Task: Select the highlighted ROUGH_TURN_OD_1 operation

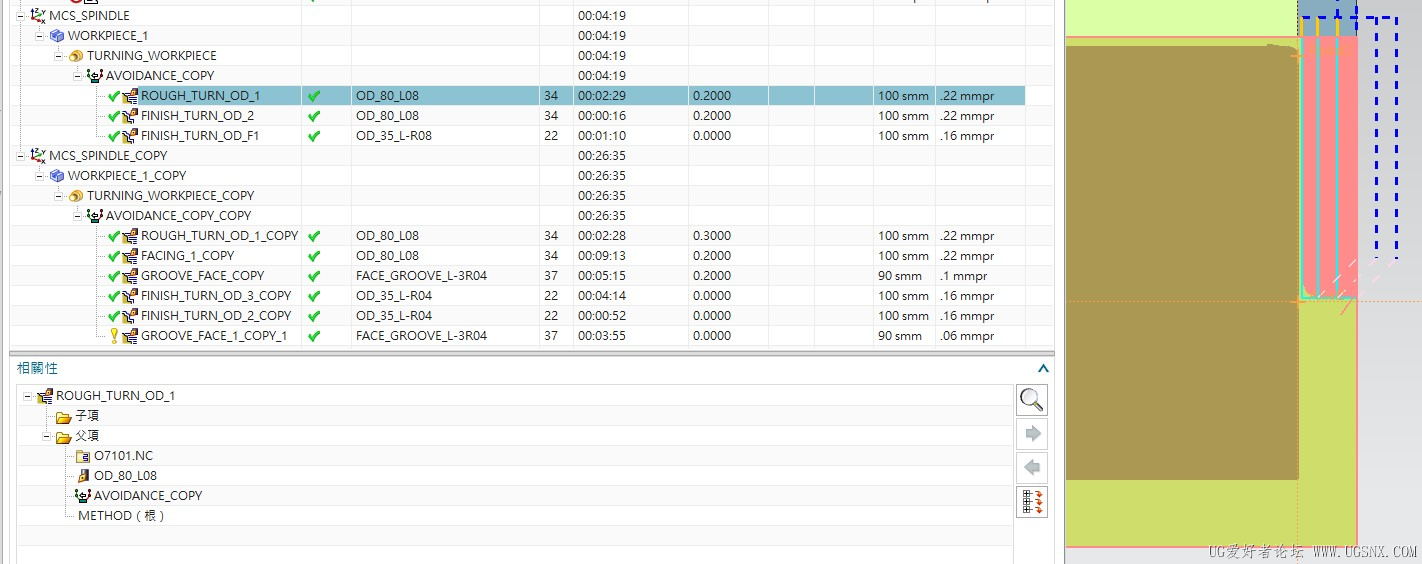Action: pyautogui.click(x=200, y=95)
